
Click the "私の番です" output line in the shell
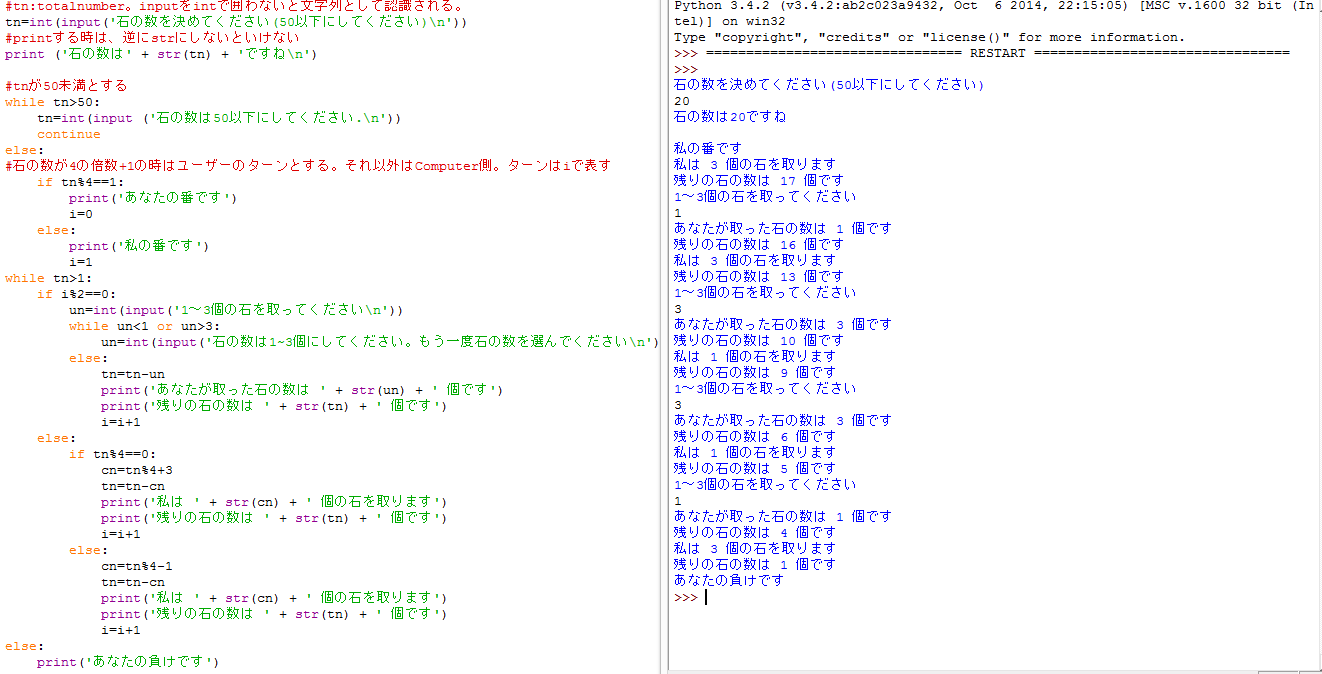[708, 149]
